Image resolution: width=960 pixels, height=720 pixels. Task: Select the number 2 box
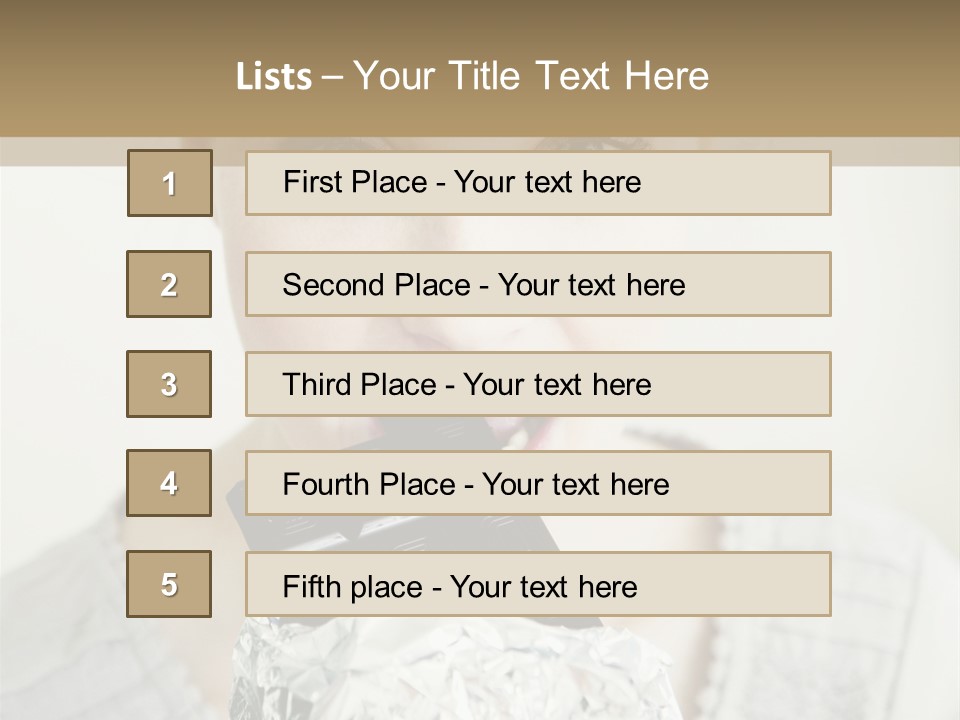[x=169, y=284]
